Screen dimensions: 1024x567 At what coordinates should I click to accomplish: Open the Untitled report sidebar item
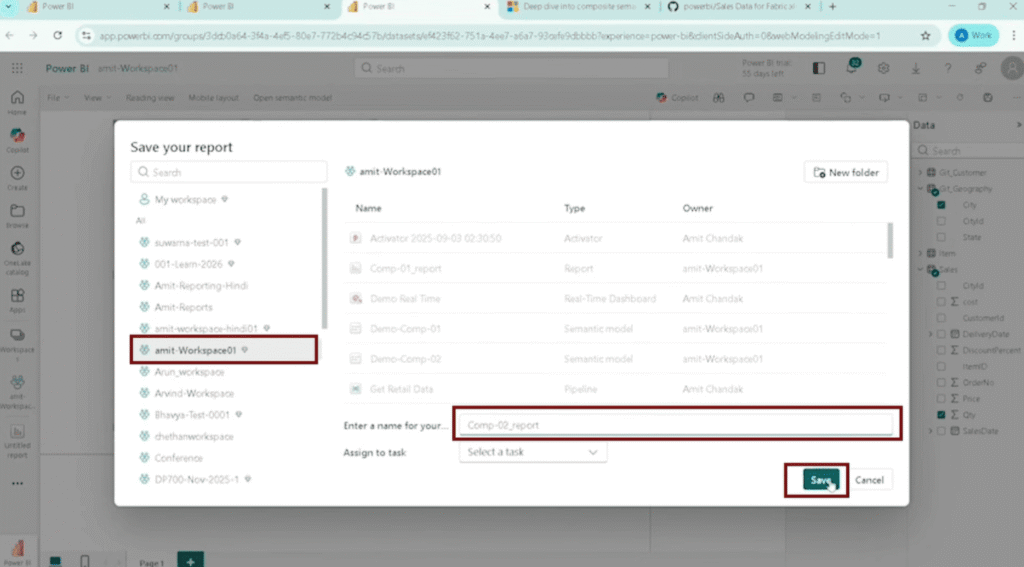coord(17,432)
